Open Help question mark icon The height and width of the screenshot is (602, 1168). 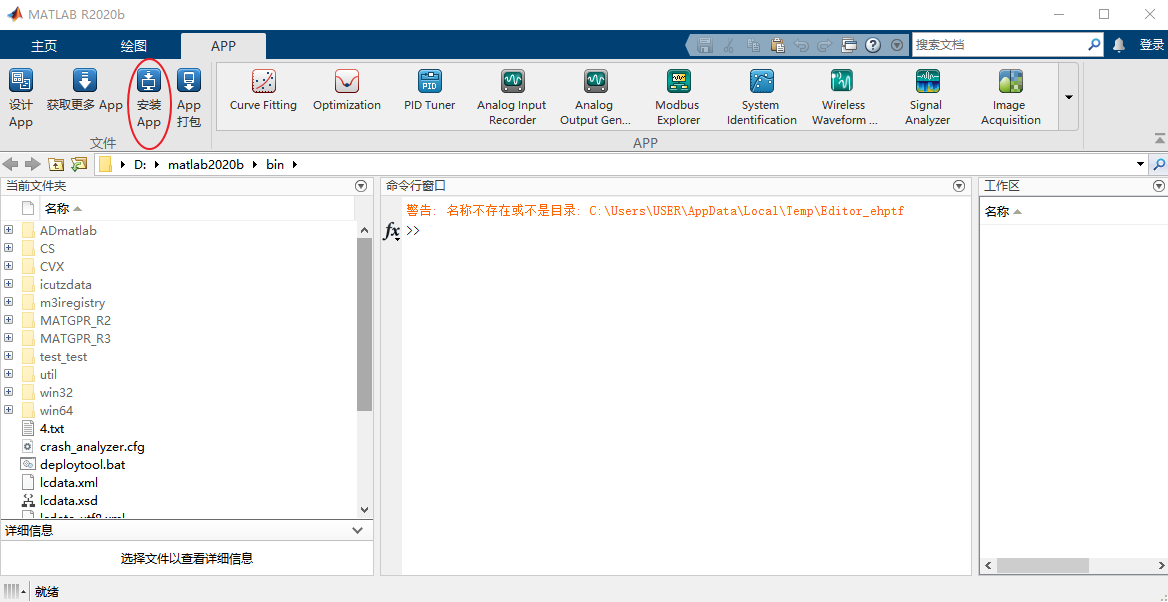point(874,45)
